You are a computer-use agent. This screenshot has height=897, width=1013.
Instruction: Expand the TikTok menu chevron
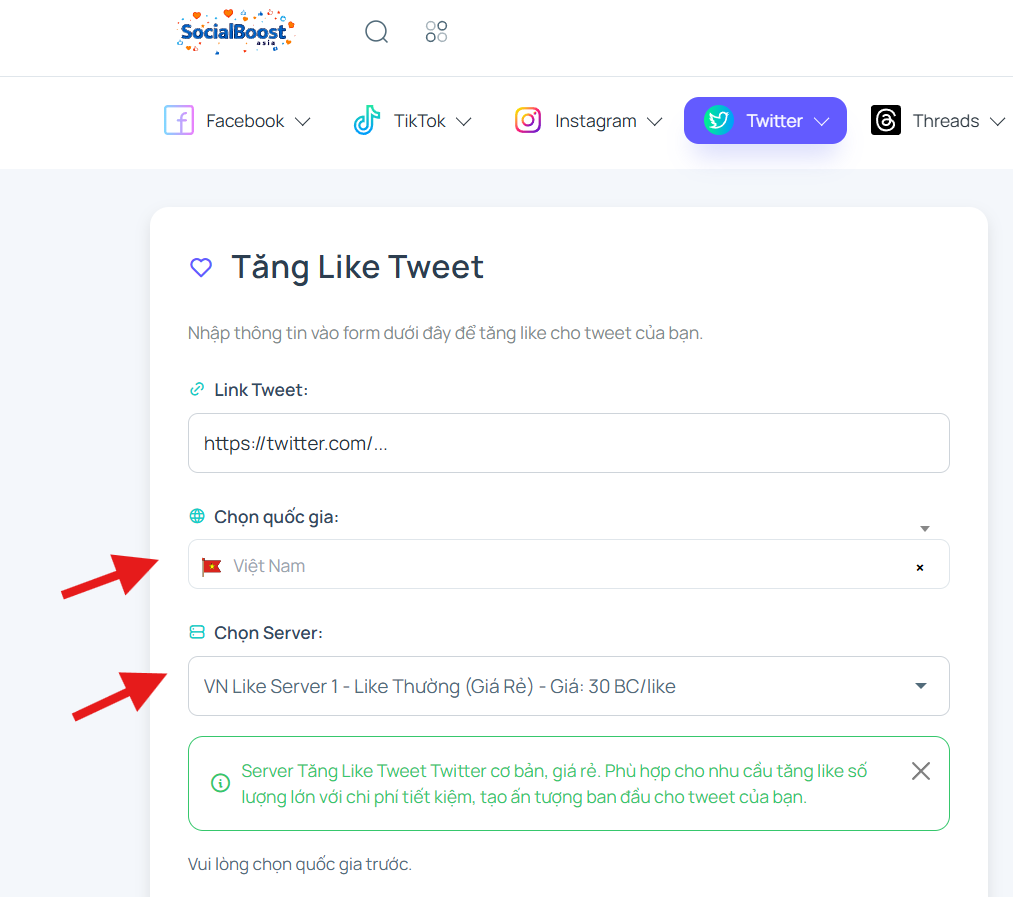tap(464, 121)
